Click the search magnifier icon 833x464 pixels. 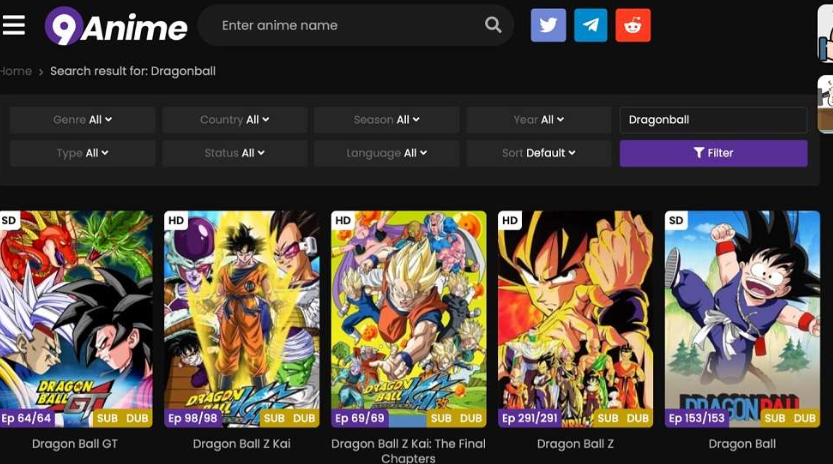click(x=492, y=24)
